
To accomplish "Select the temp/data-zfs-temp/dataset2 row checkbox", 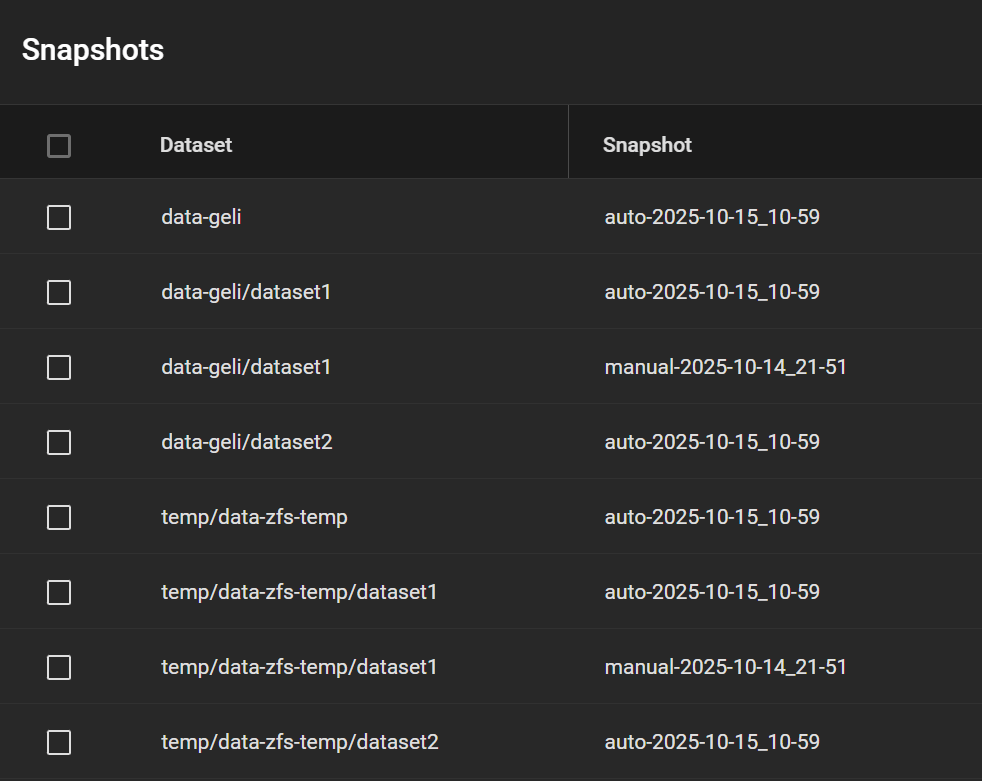I will [59, 742].
